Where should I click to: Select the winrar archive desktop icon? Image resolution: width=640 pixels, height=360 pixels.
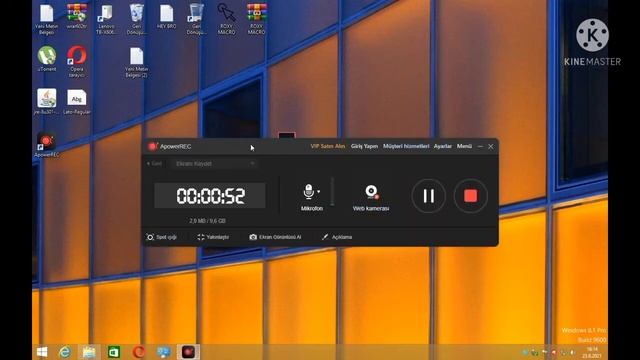(x=76, y=17)
